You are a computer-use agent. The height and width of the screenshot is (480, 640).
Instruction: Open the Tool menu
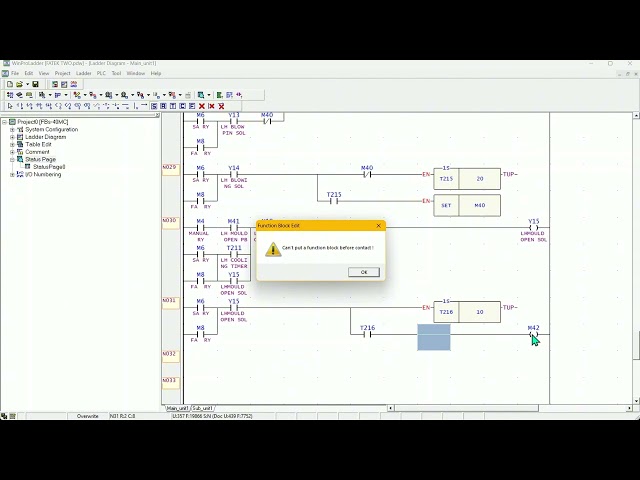point(116,73)
